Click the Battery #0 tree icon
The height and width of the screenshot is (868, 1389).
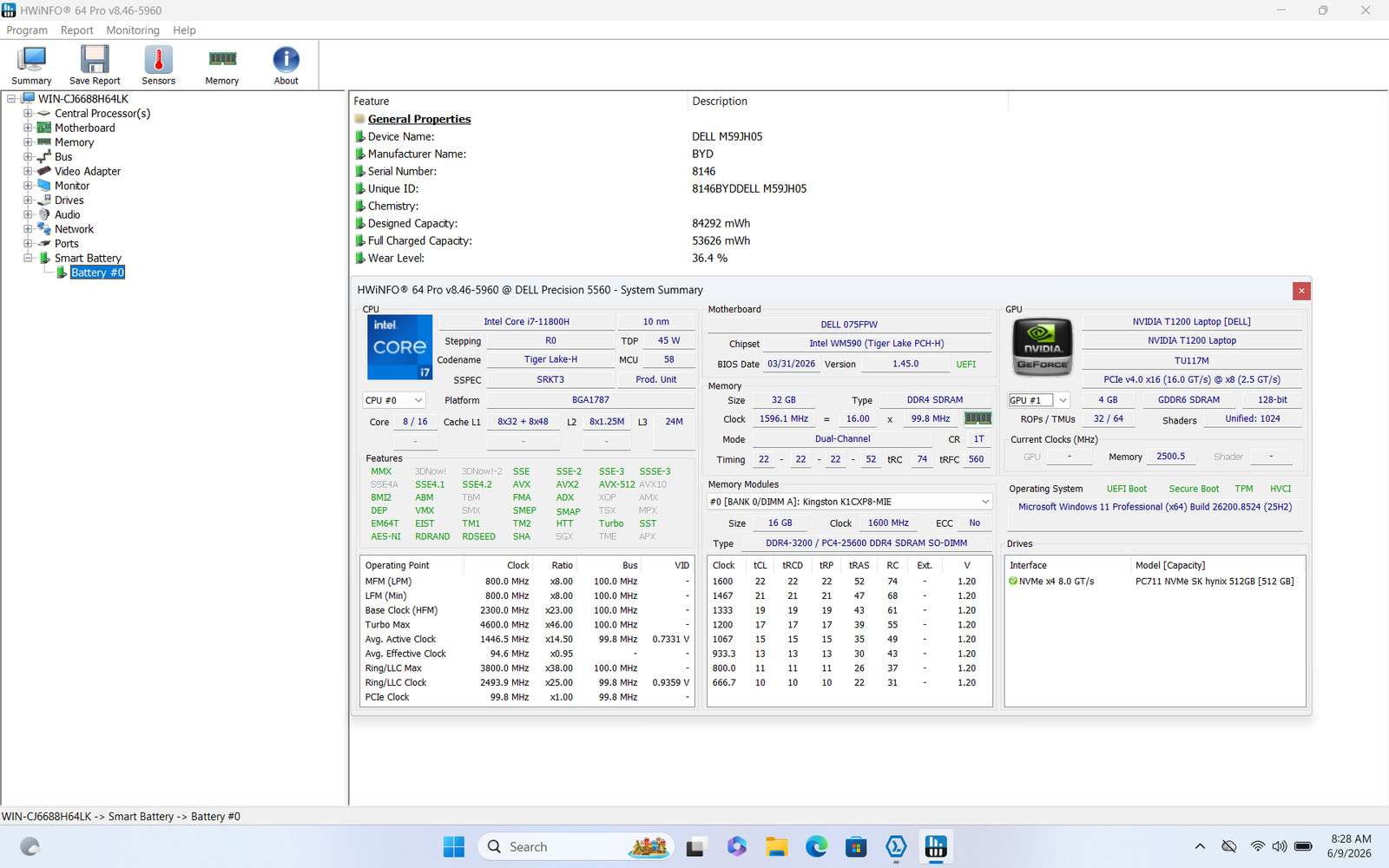pos(62,273)
